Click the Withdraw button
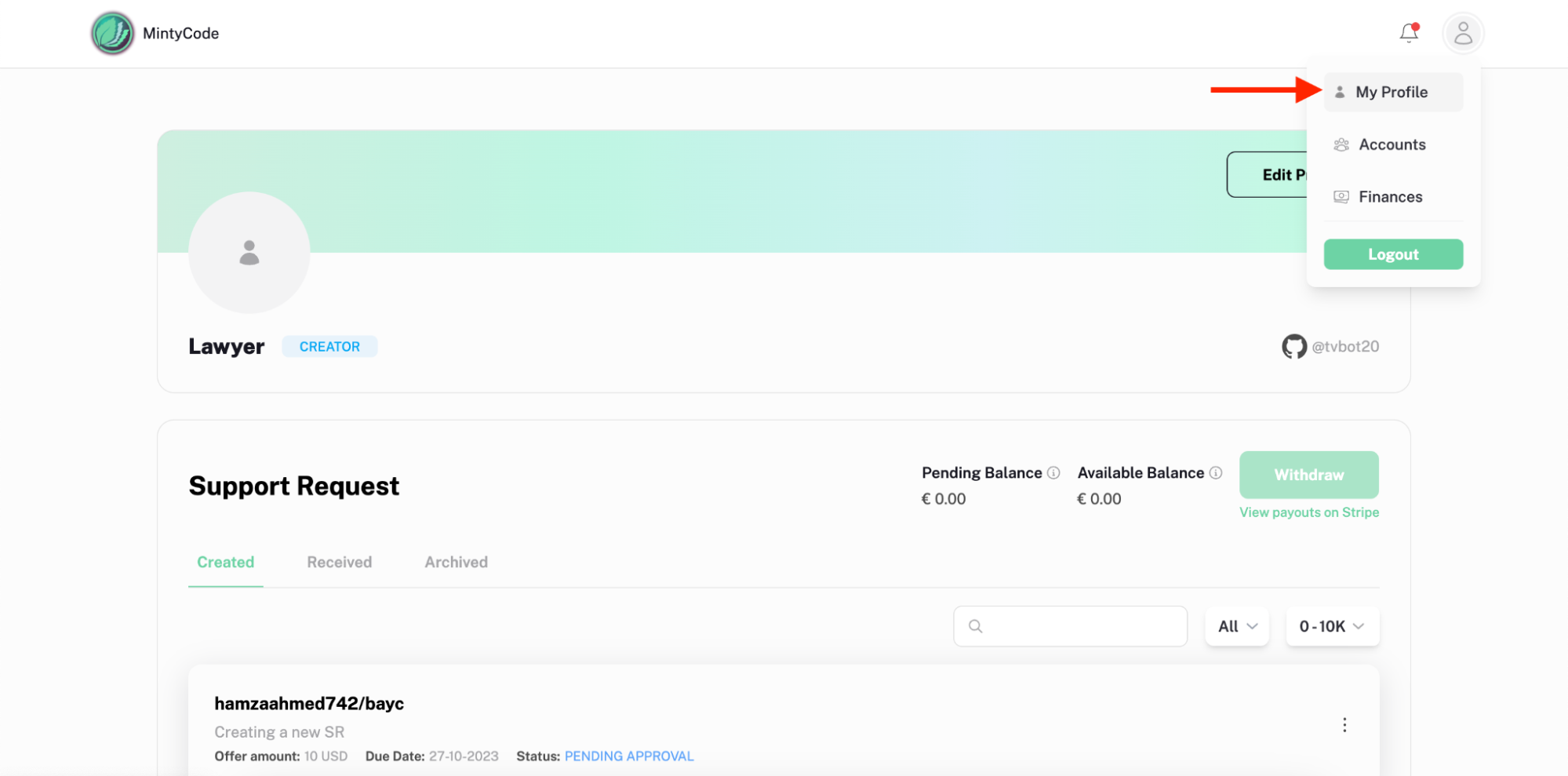 click(1308, 475)
